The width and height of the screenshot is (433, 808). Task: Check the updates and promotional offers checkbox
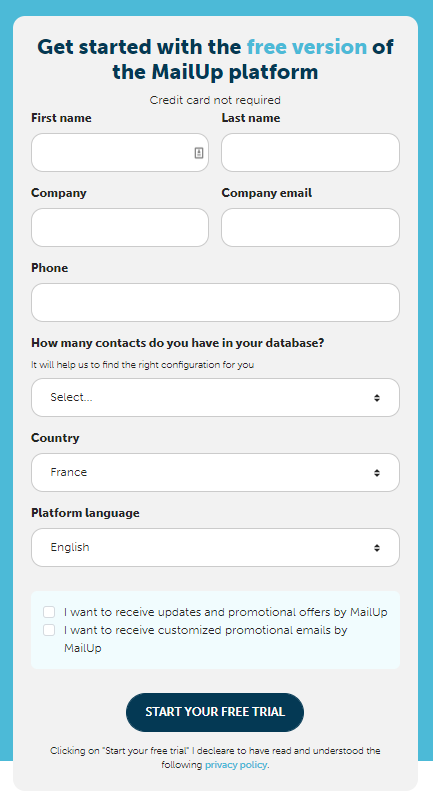tap(49, 612)
